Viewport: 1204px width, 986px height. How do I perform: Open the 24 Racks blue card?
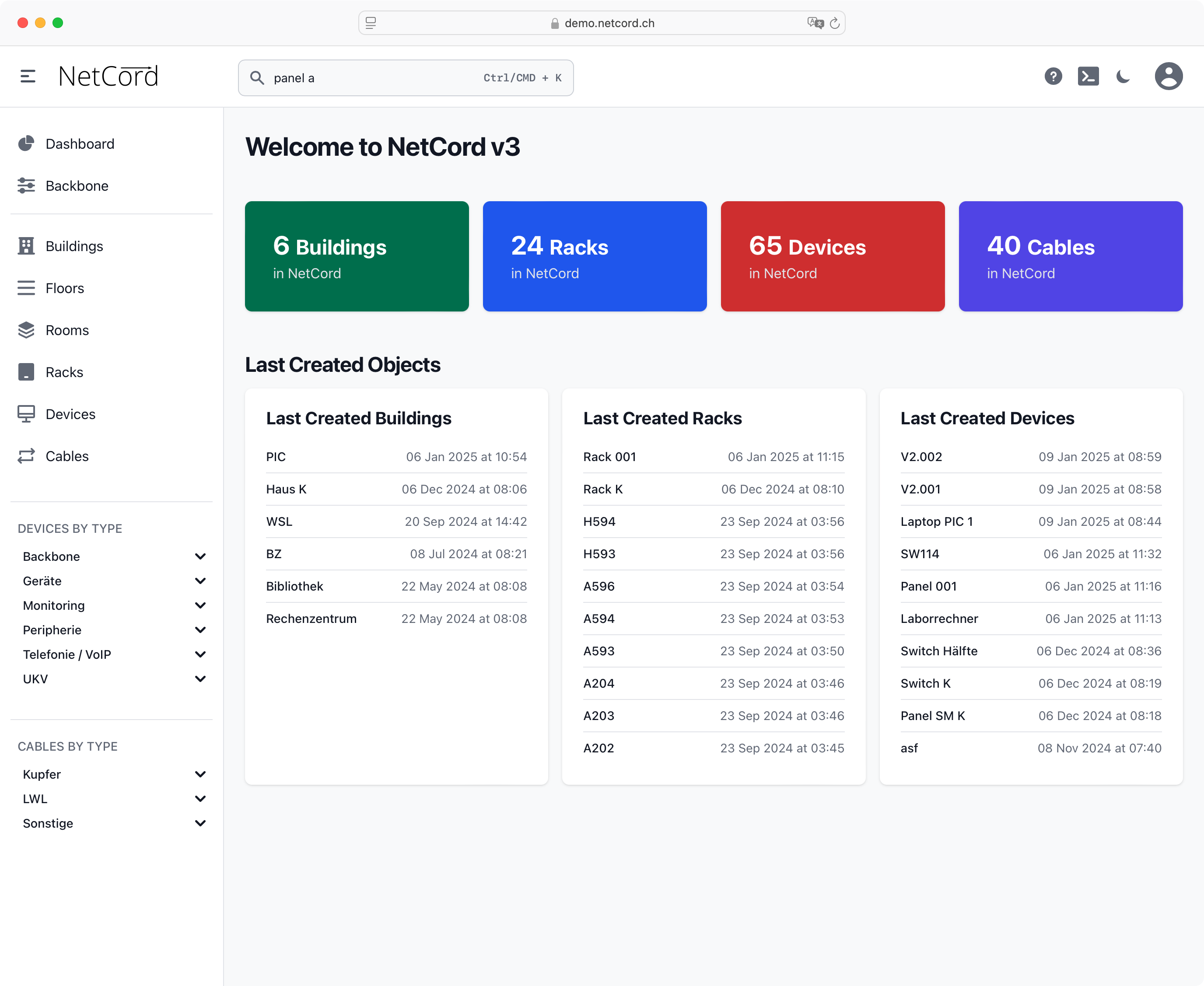coord(595,256)
